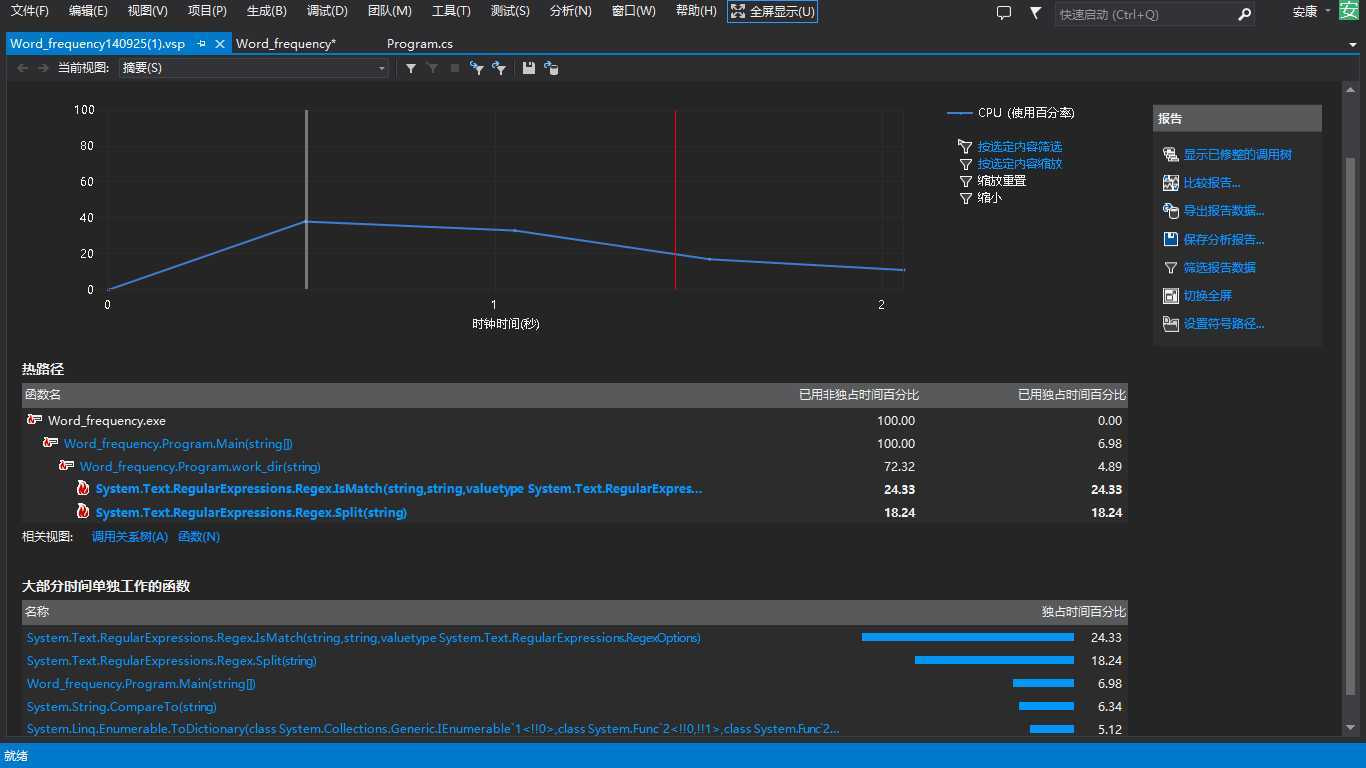The image size is (1366, 768).
Task: Click the 已用独占时间百分比 column header
Action: (x=1071, y=395)
